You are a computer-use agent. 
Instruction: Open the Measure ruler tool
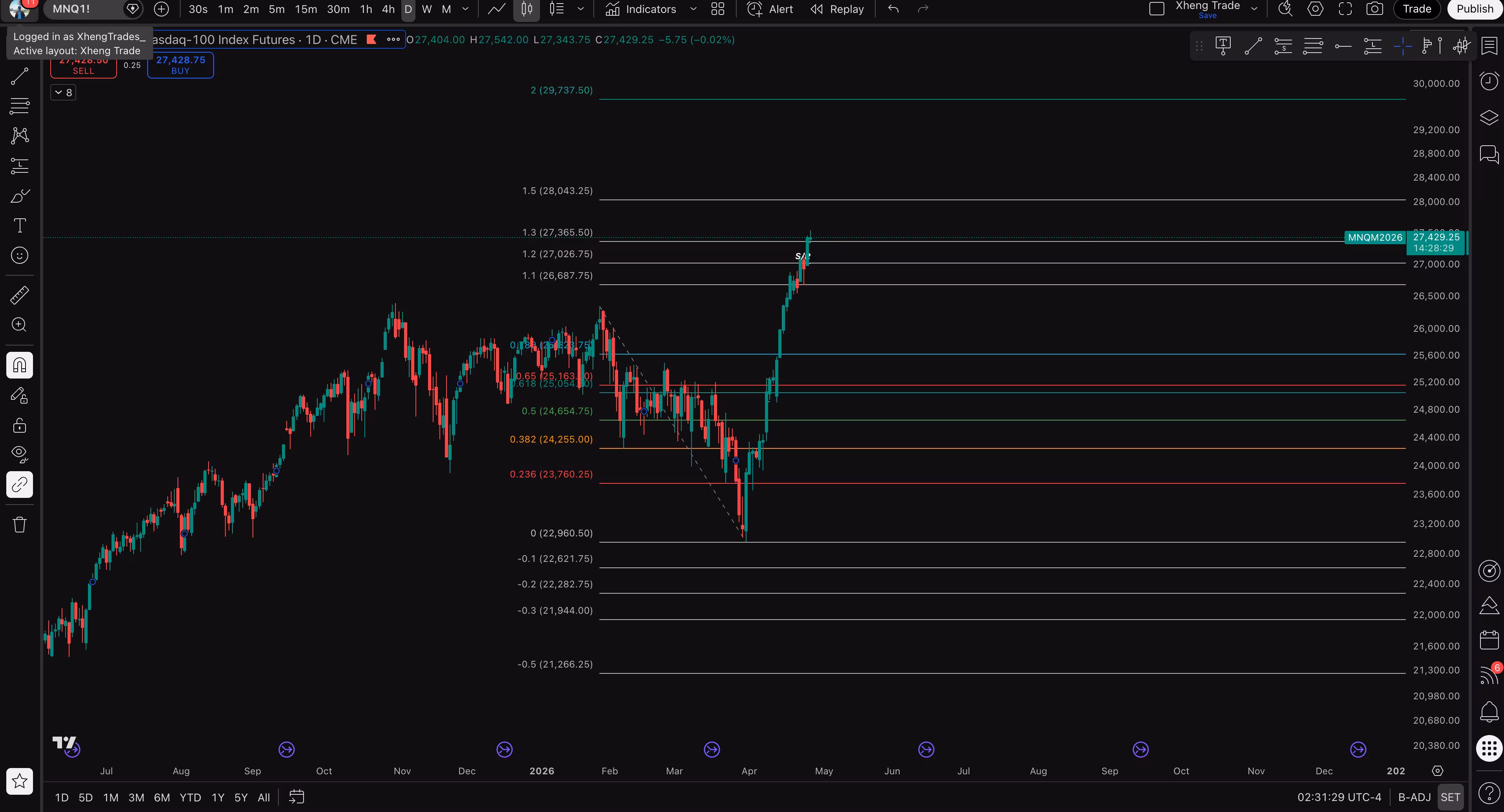click(19, 295)
